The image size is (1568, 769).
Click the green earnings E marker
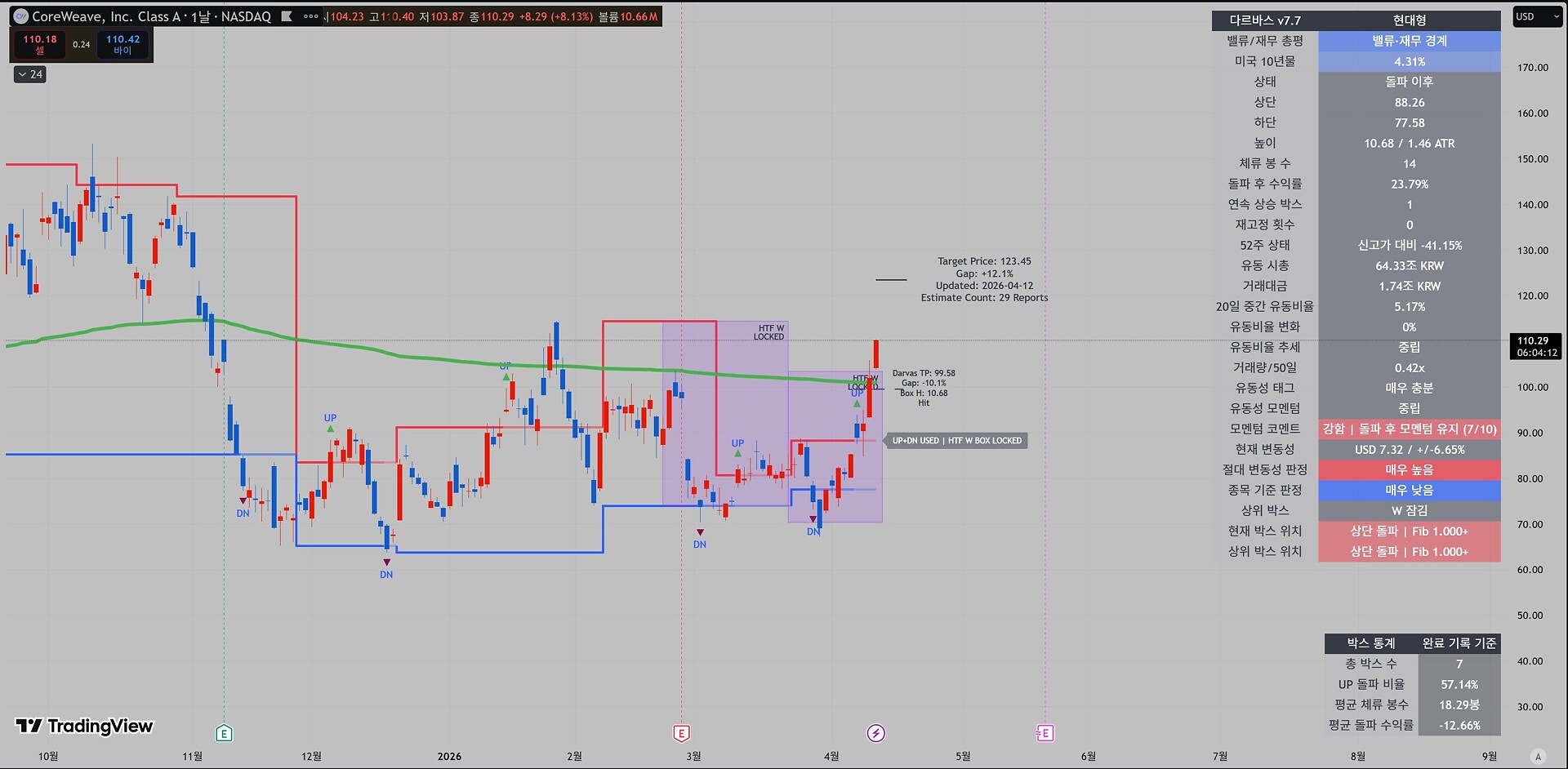pos(224,733)
